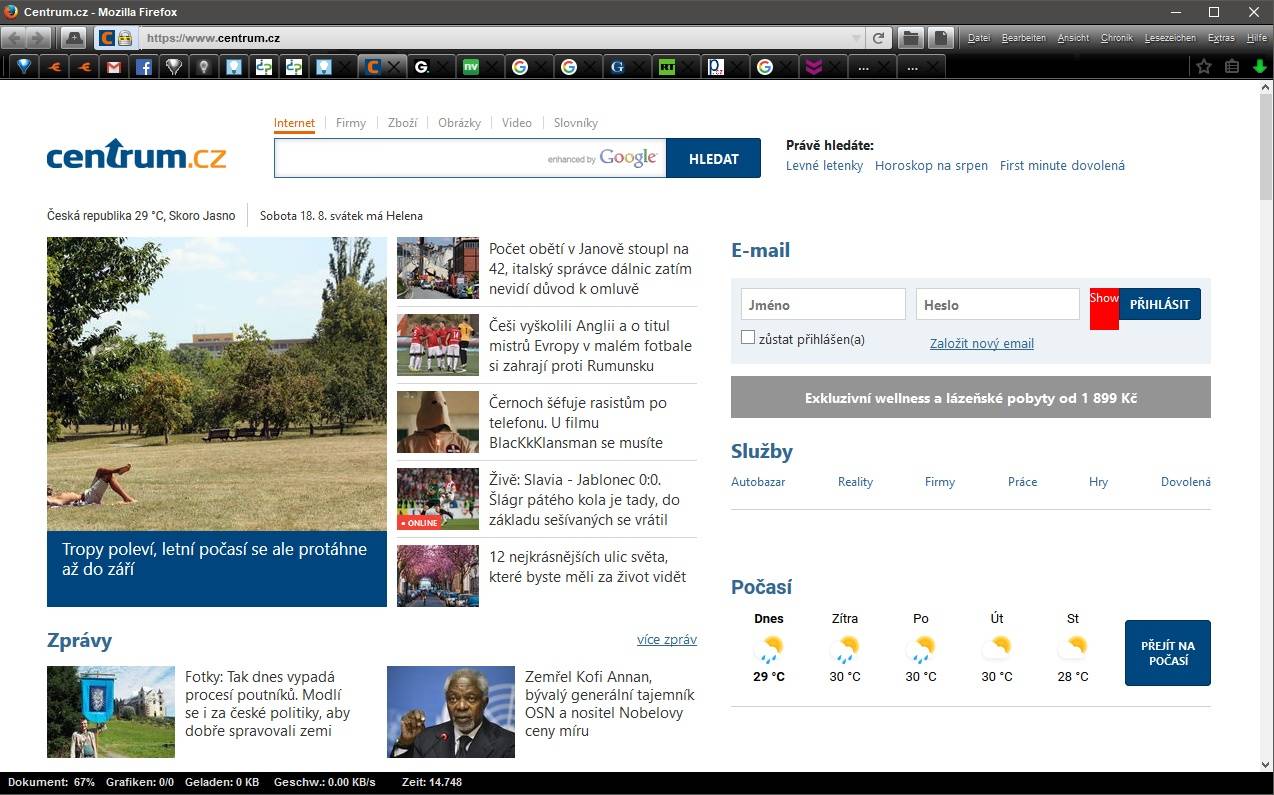Viewport: 1274px width, 795px height.
Task: Open the pinned blue diamond tab
Action: (x=25, y=67)
